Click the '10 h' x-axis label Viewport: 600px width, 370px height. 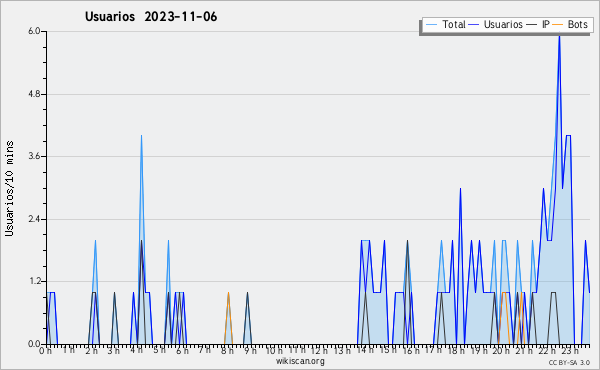point(274,351)
